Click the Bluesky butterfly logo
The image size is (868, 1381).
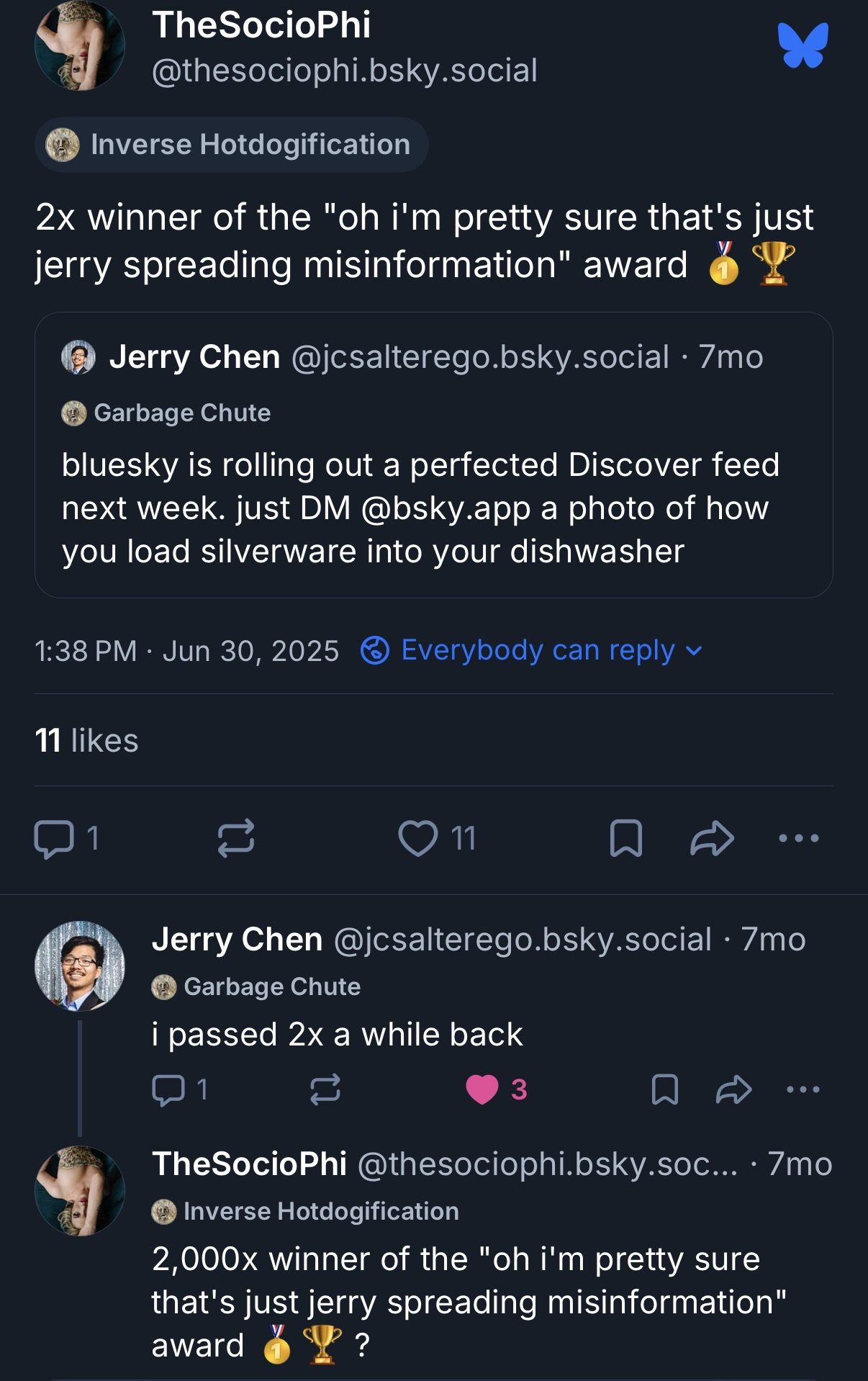coord(803,45)
